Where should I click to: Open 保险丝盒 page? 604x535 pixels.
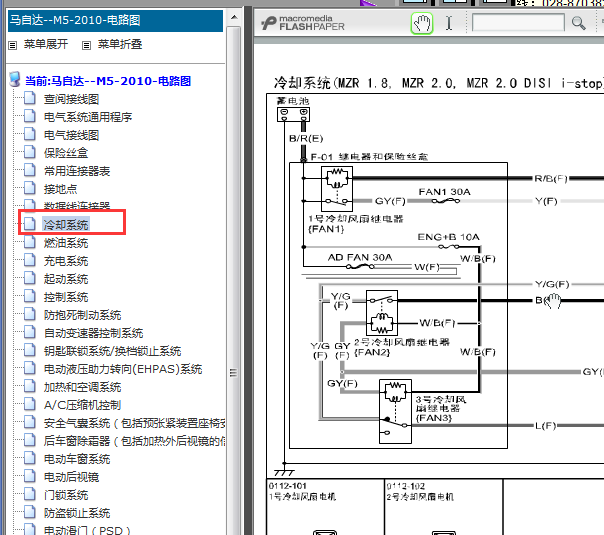[x=66, y=153]
